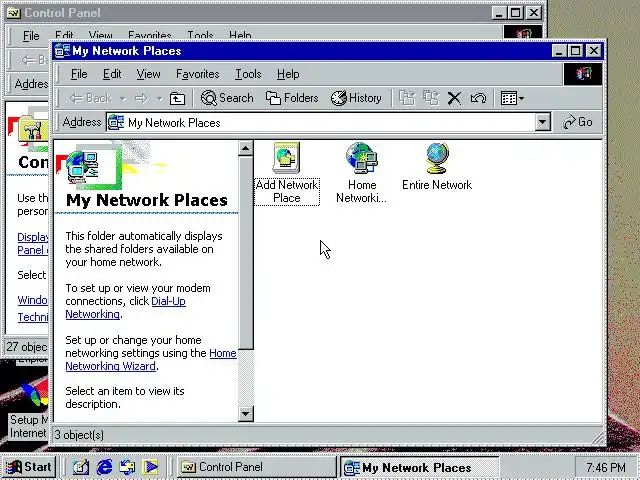Click the Go button
The height and width of the screenshot is (480, 640).
click(x=578, y=122)
